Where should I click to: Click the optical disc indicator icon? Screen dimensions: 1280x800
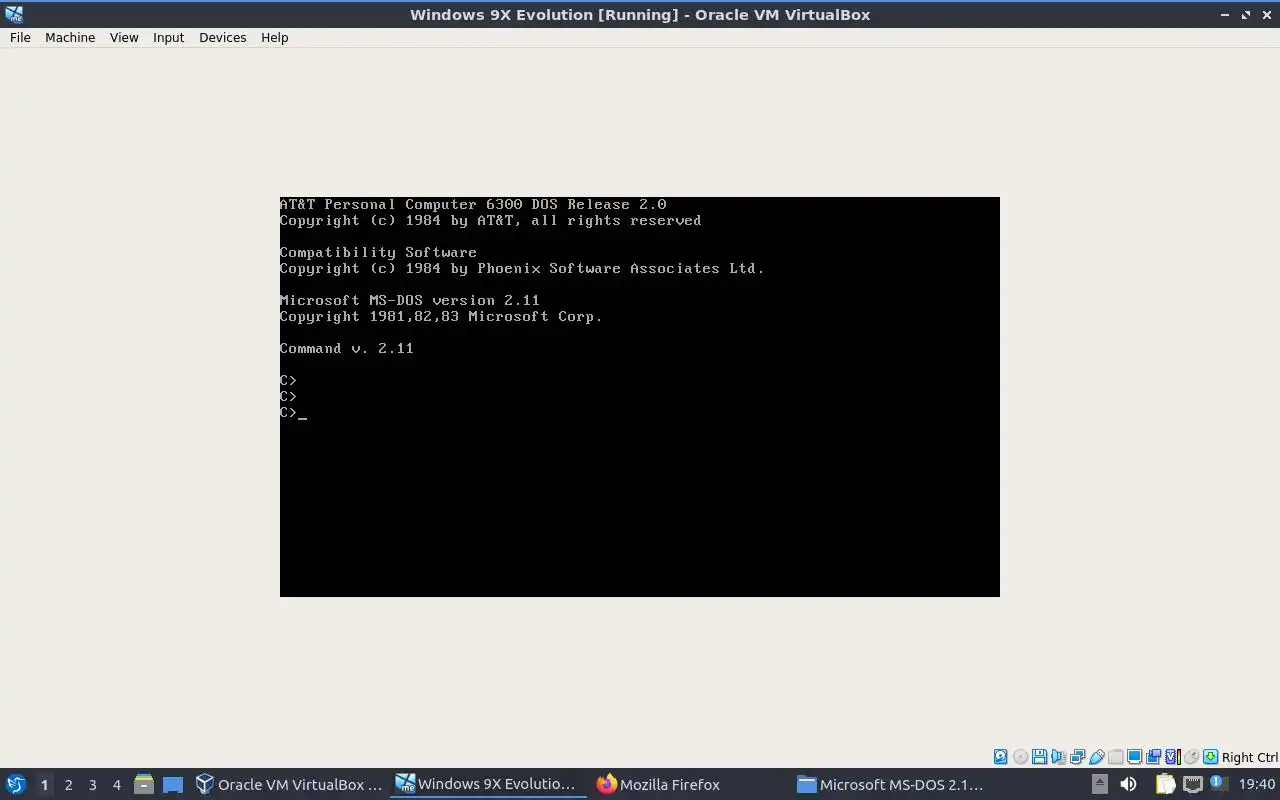1020,757
